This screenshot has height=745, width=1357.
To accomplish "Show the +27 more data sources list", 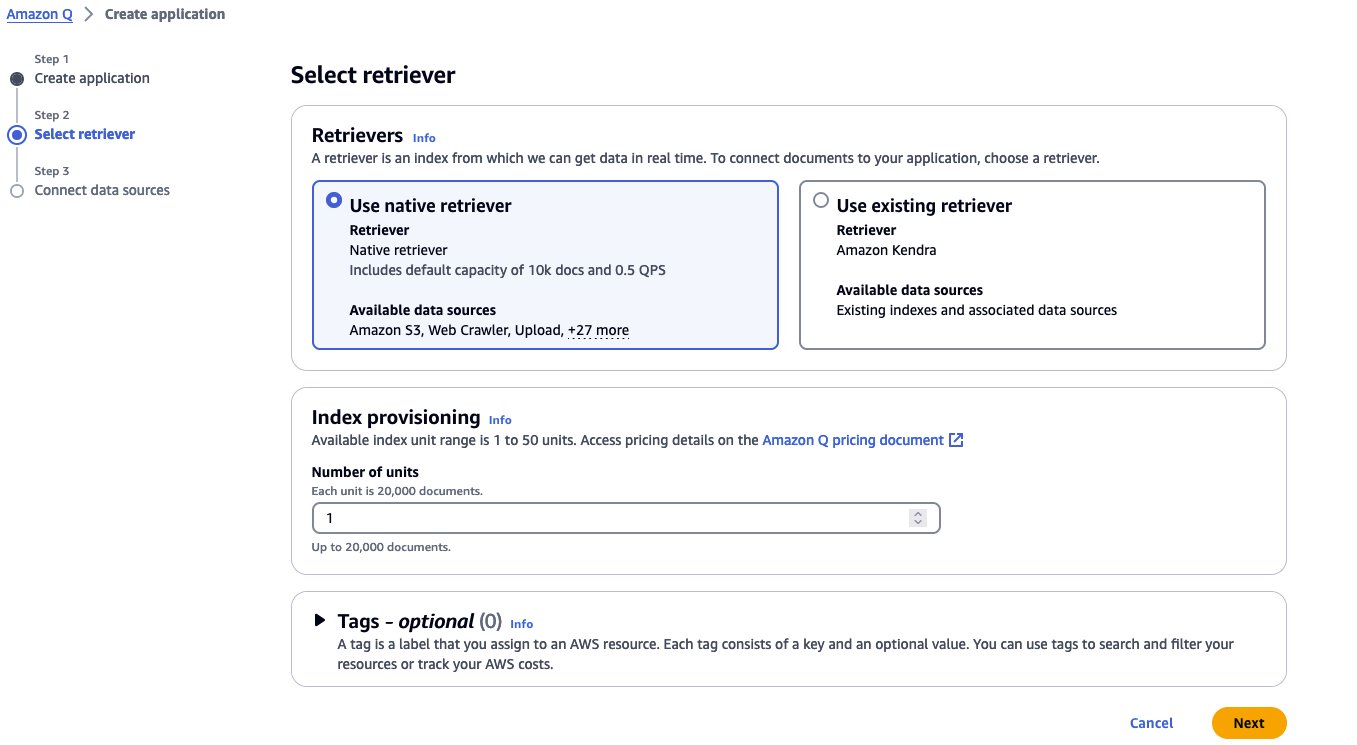I will (x=598, y=330).
